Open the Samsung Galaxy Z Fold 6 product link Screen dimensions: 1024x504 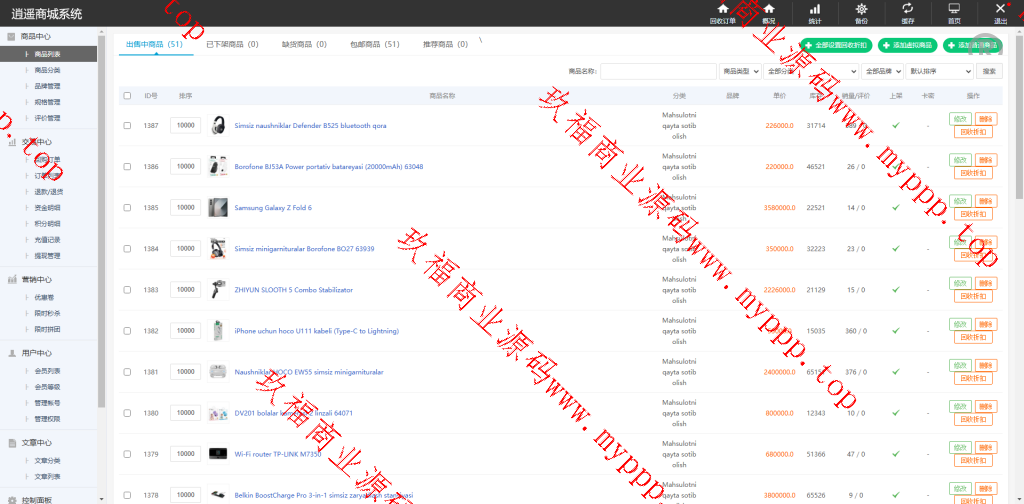point(273,208)
